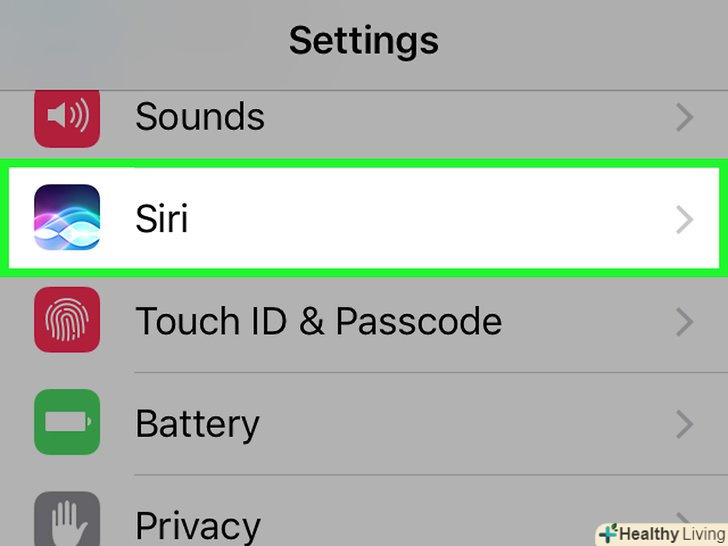The image size is (728, 546).
Task: Tap the red Sounds speaker icon
Action: [x=67, y=118]
